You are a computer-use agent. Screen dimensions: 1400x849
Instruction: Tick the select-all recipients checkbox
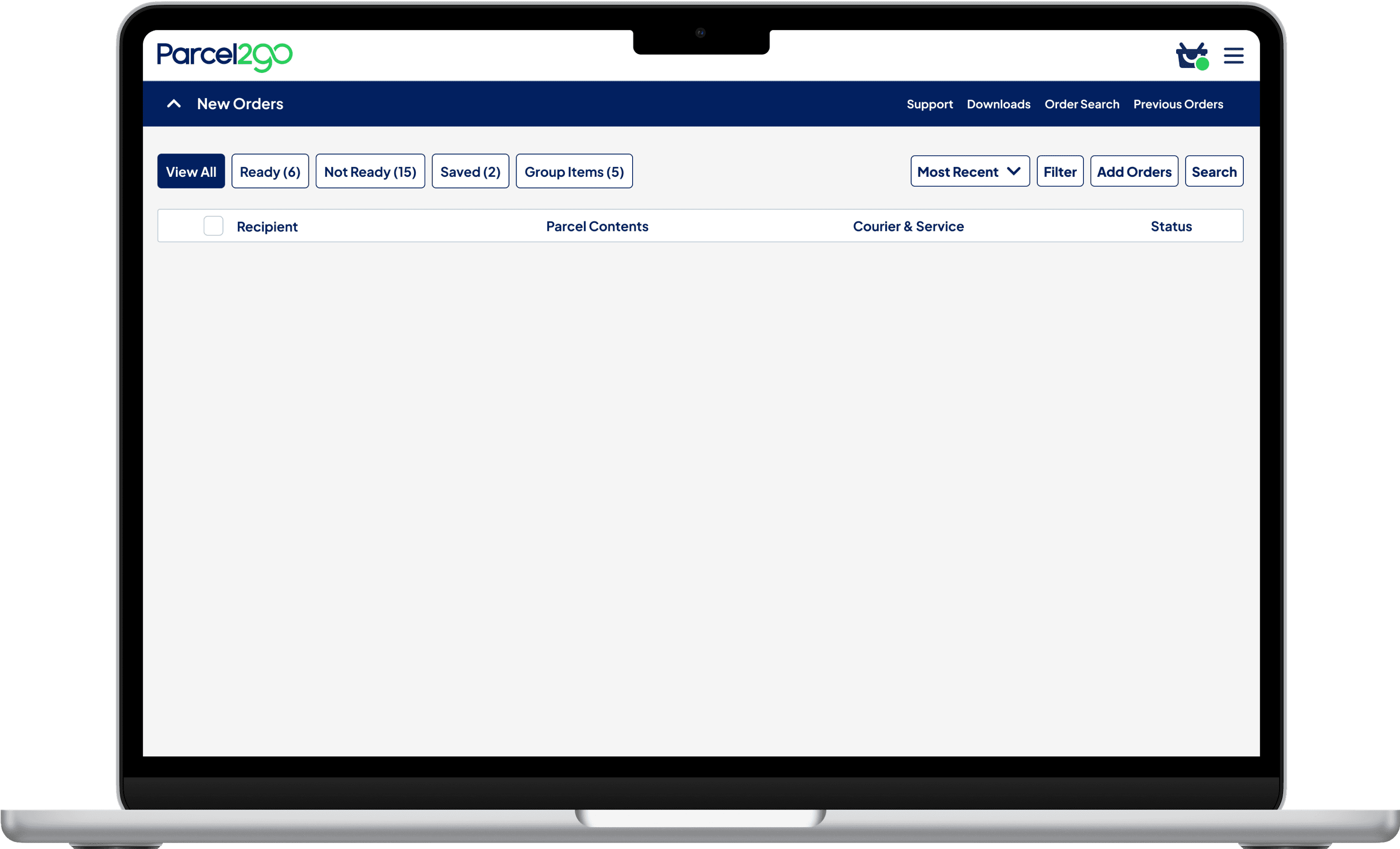tap(213, 226)
